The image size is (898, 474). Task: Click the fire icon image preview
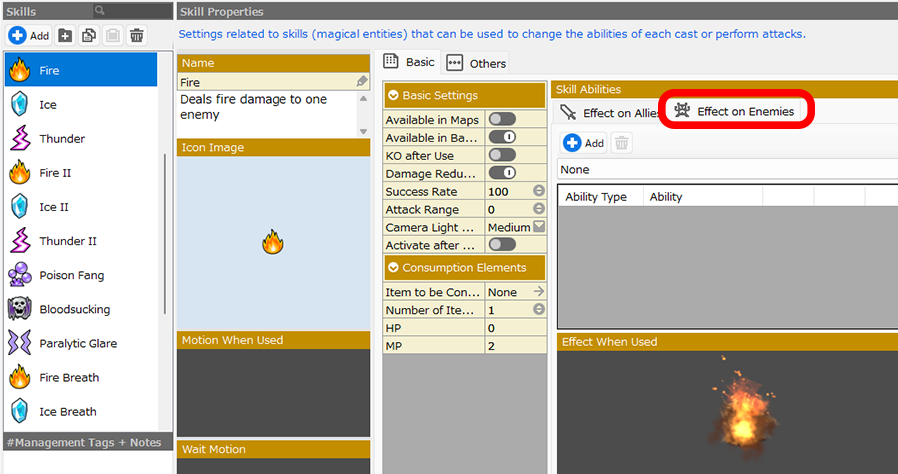(271, 241)
